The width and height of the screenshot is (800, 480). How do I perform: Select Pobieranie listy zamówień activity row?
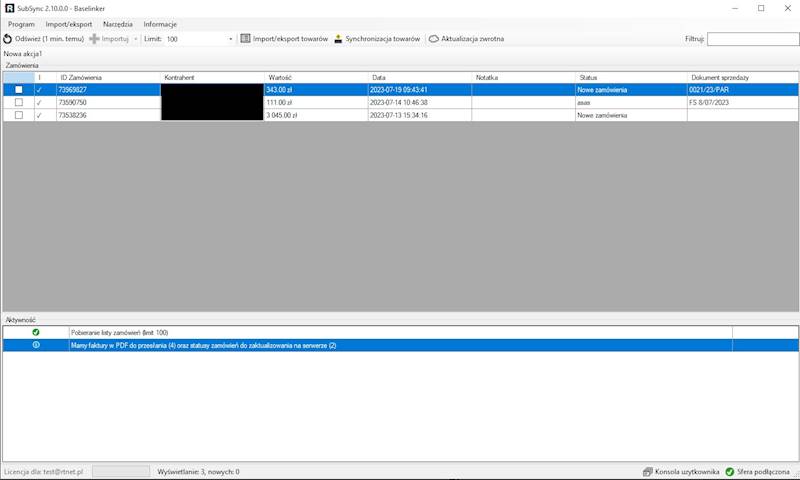401,332
